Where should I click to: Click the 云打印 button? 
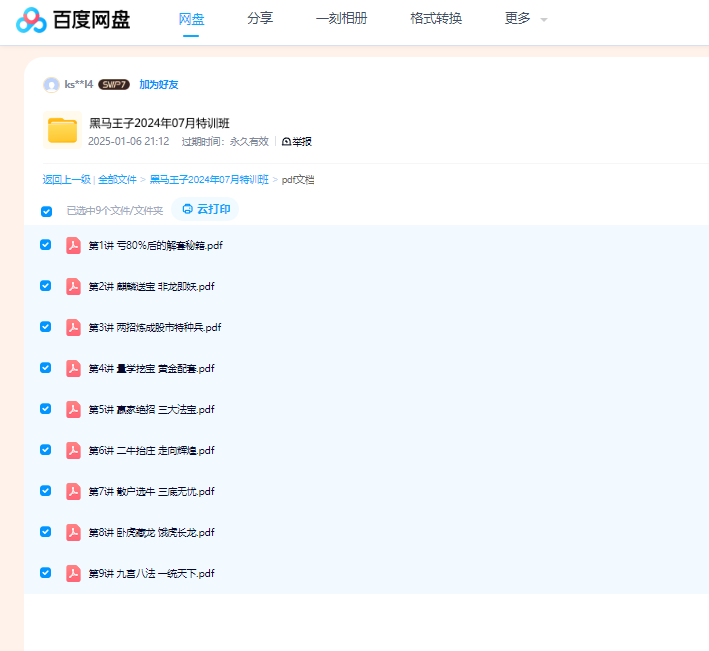click(x=205, y=209)
